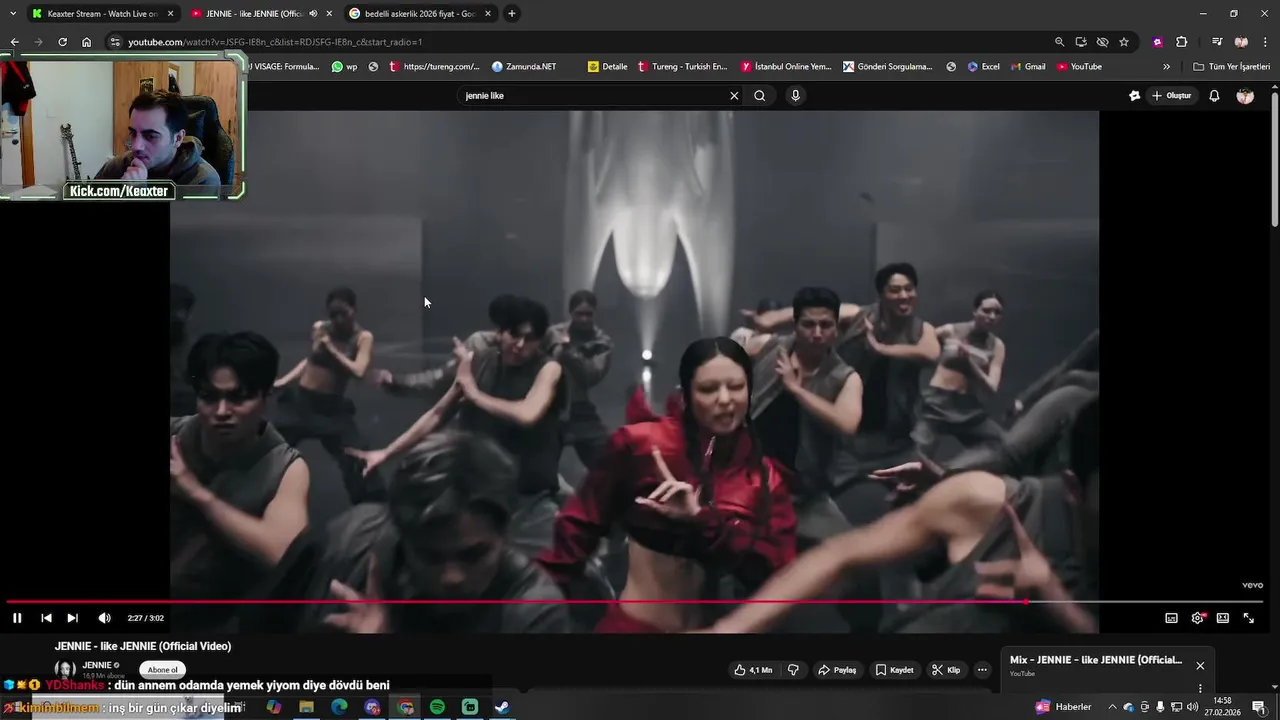Open the Zamunda.NET bookmark
Screen dimensions: 1280x720
pyautogui.click(x=524, y=67)
